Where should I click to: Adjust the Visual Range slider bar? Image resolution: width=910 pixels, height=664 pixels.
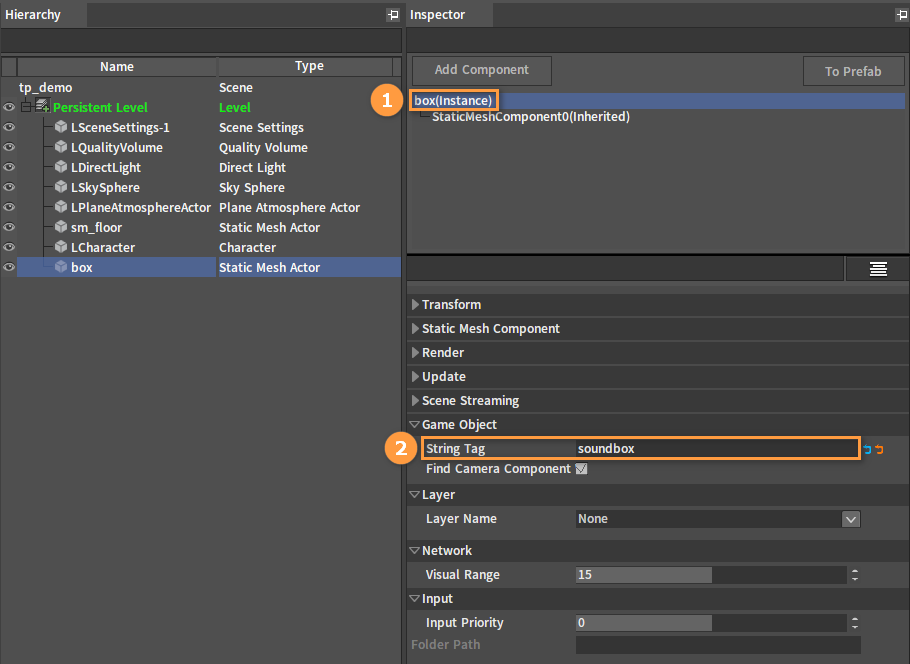711,575
